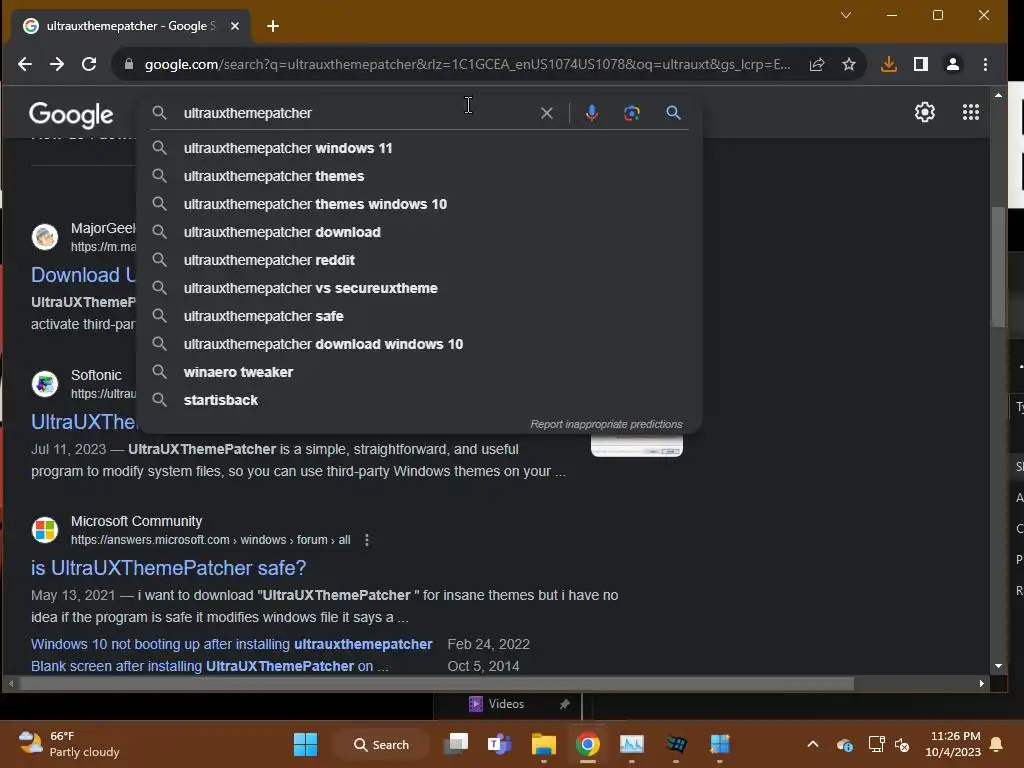Click scroll-down arrow on vertical scrollbar

tap(998, 666)
